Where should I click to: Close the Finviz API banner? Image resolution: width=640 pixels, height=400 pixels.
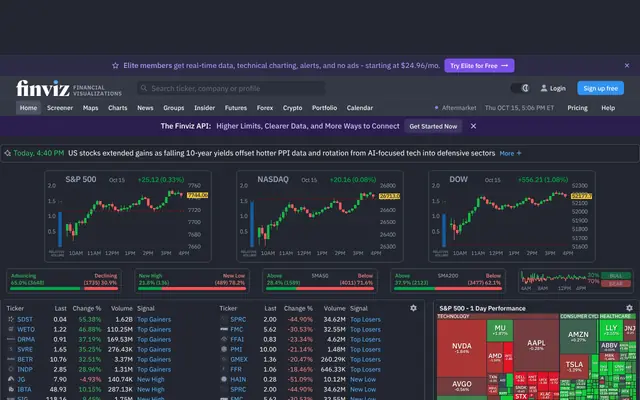click(473, 126)
